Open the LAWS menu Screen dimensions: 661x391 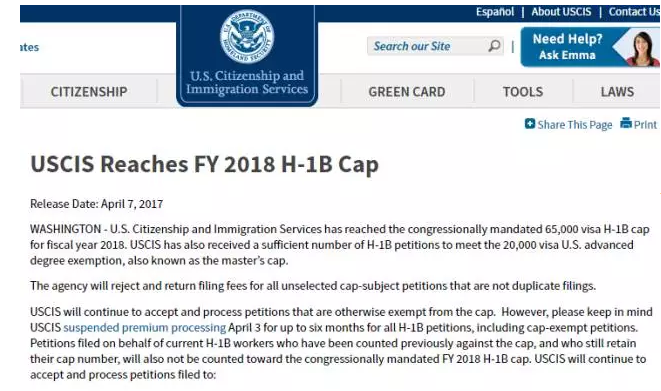coord(617,91)
